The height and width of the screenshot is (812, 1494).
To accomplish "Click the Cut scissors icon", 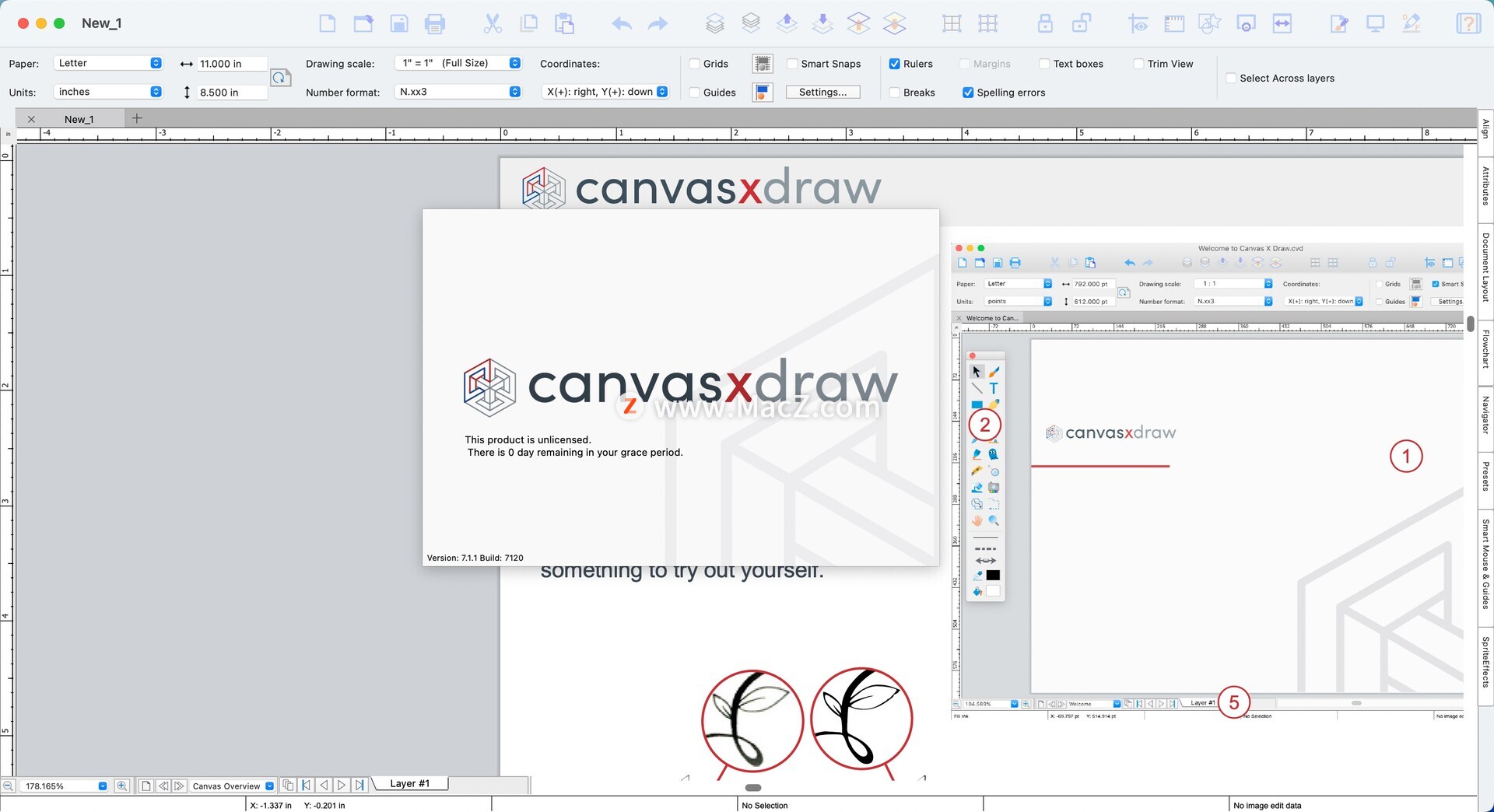I will point(492,24).
